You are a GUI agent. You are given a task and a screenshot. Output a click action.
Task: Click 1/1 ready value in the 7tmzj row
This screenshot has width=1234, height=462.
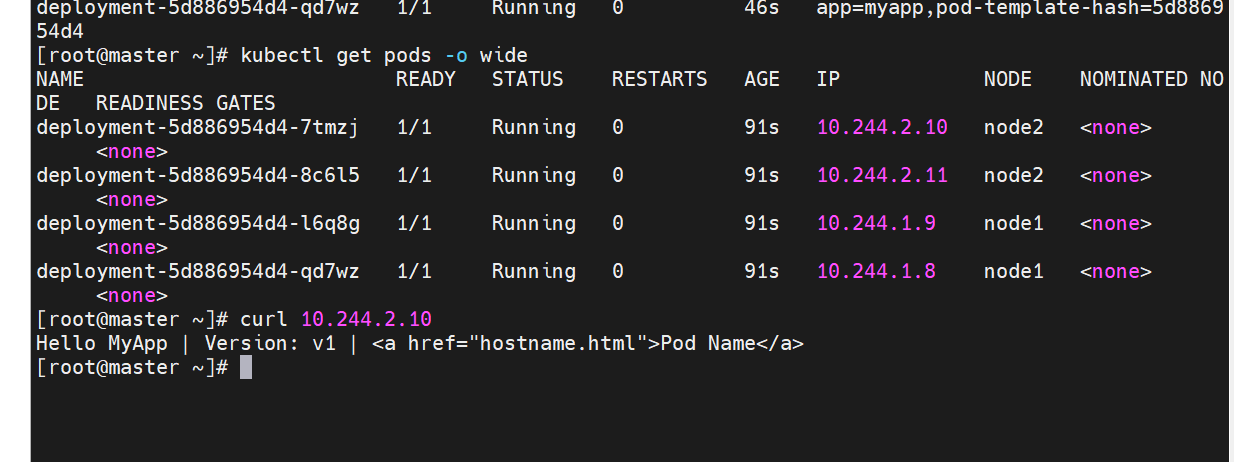pos(414,127)
